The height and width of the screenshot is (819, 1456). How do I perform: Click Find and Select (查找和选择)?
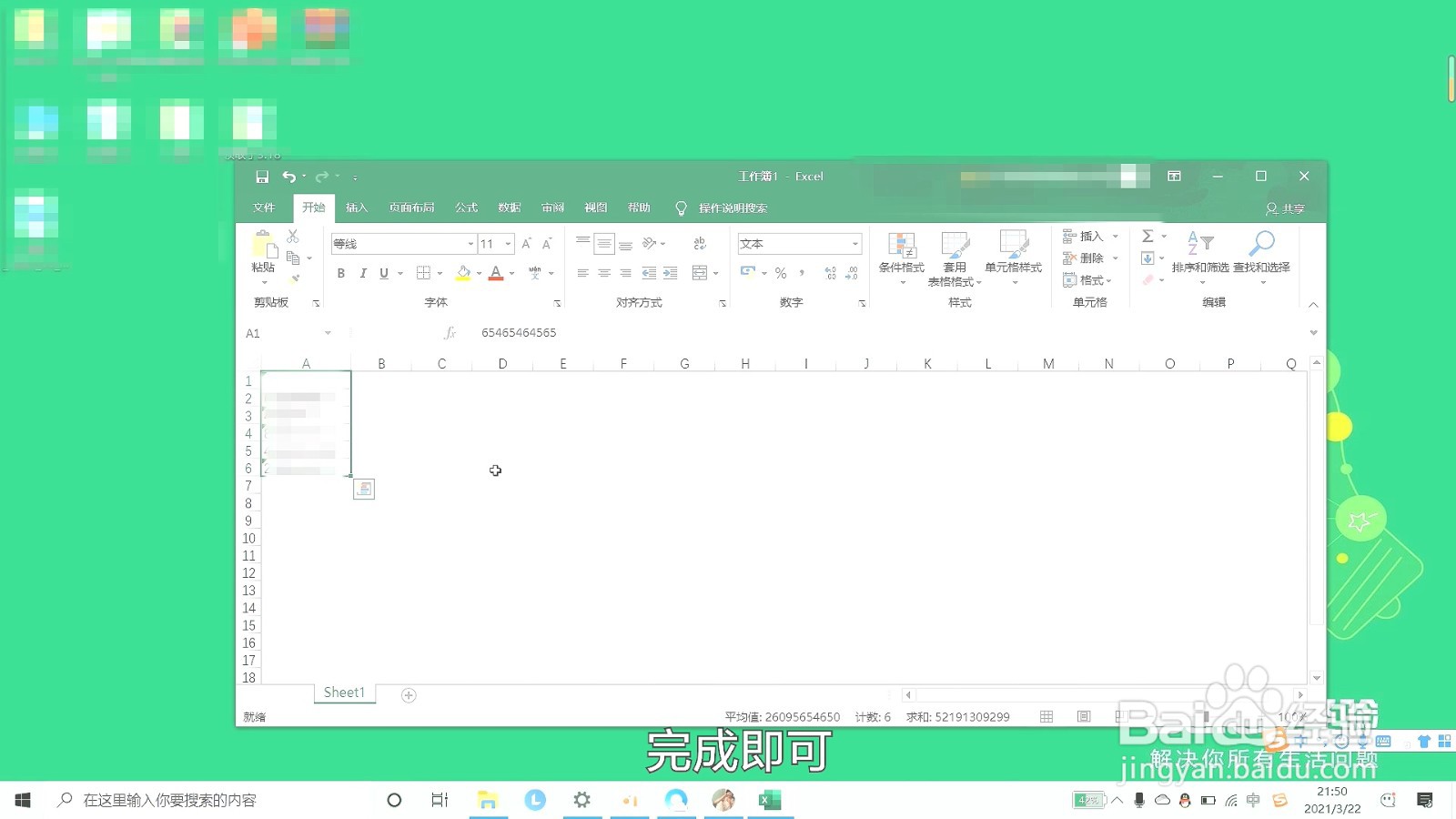click(1261, 258)
